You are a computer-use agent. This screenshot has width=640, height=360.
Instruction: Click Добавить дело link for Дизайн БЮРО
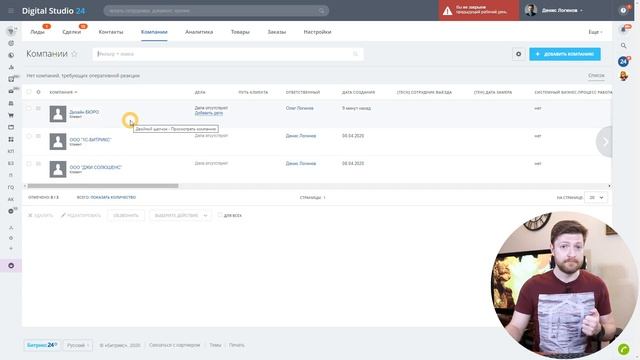[x=209, y=113]
